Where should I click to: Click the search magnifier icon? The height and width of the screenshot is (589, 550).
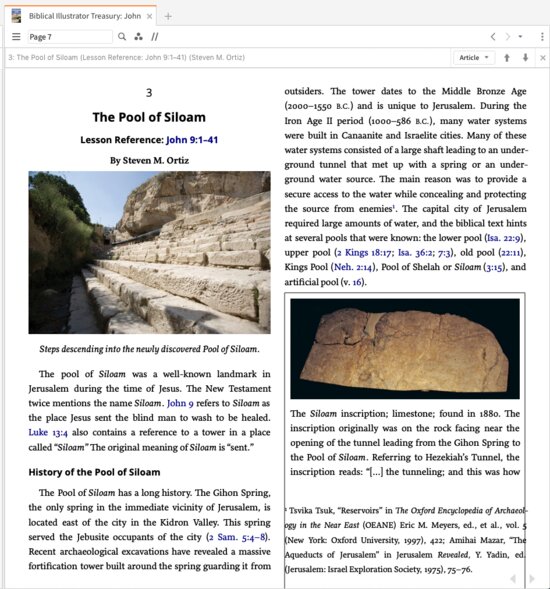pos(122,36)
